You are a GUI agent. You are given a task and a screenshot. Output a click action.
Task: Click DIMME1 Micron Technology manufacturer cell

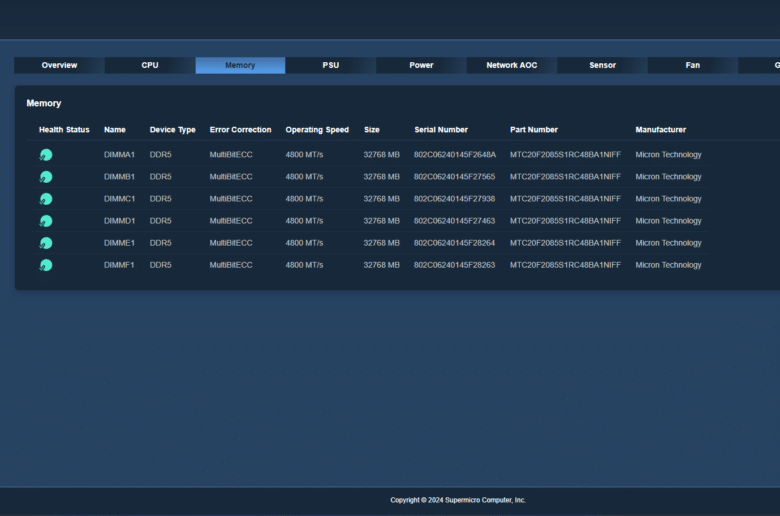coord(669,243)
